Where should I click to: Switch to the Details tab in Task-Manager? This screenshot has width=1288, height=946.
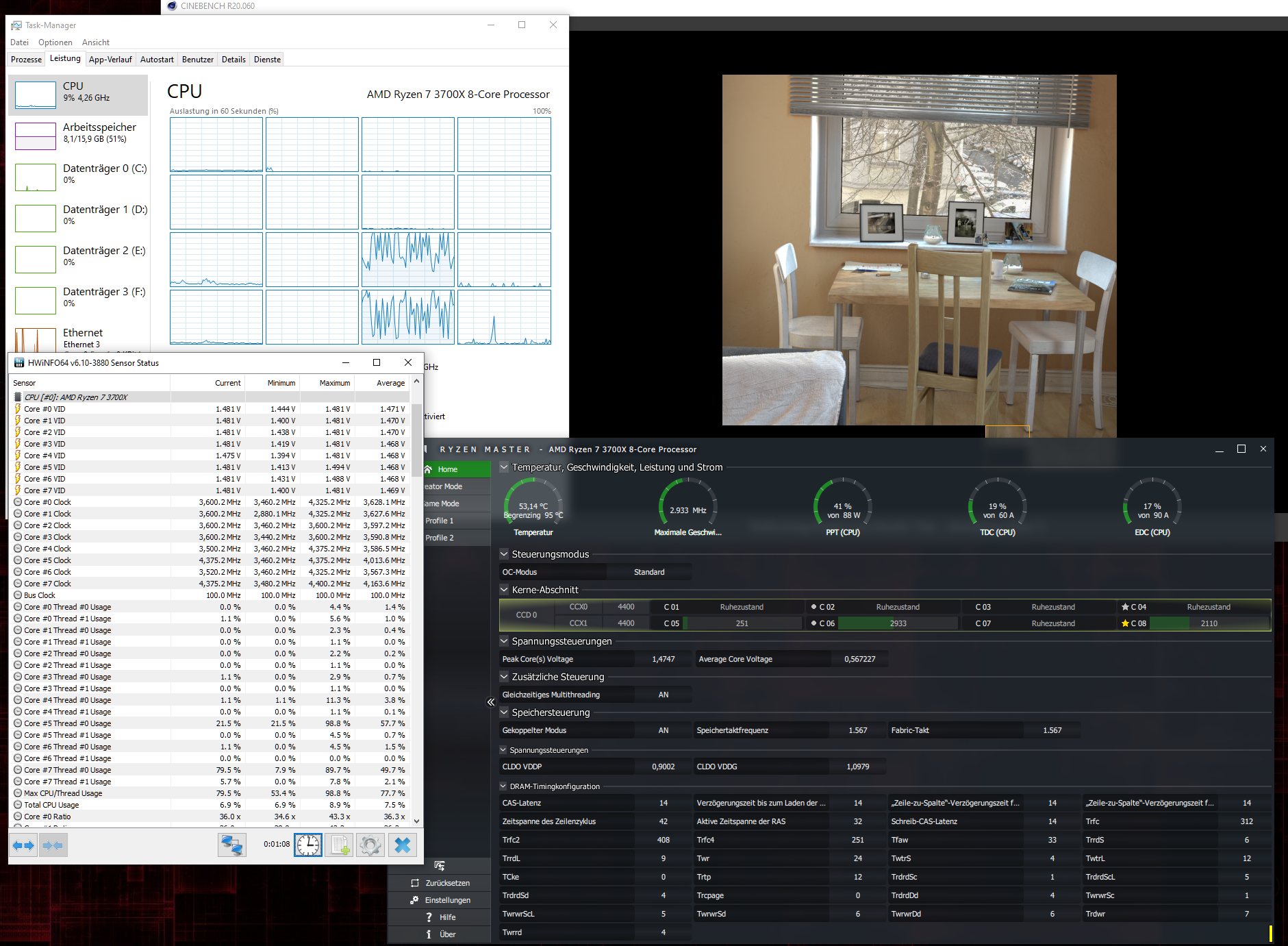(233, 60)
